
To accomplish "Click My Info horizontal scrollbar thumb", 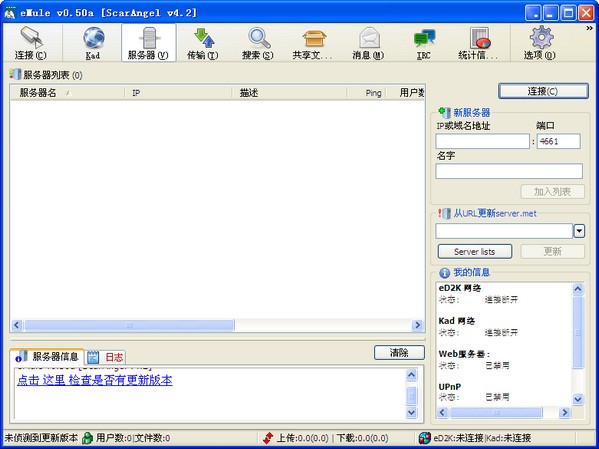I will coord(496,412).
